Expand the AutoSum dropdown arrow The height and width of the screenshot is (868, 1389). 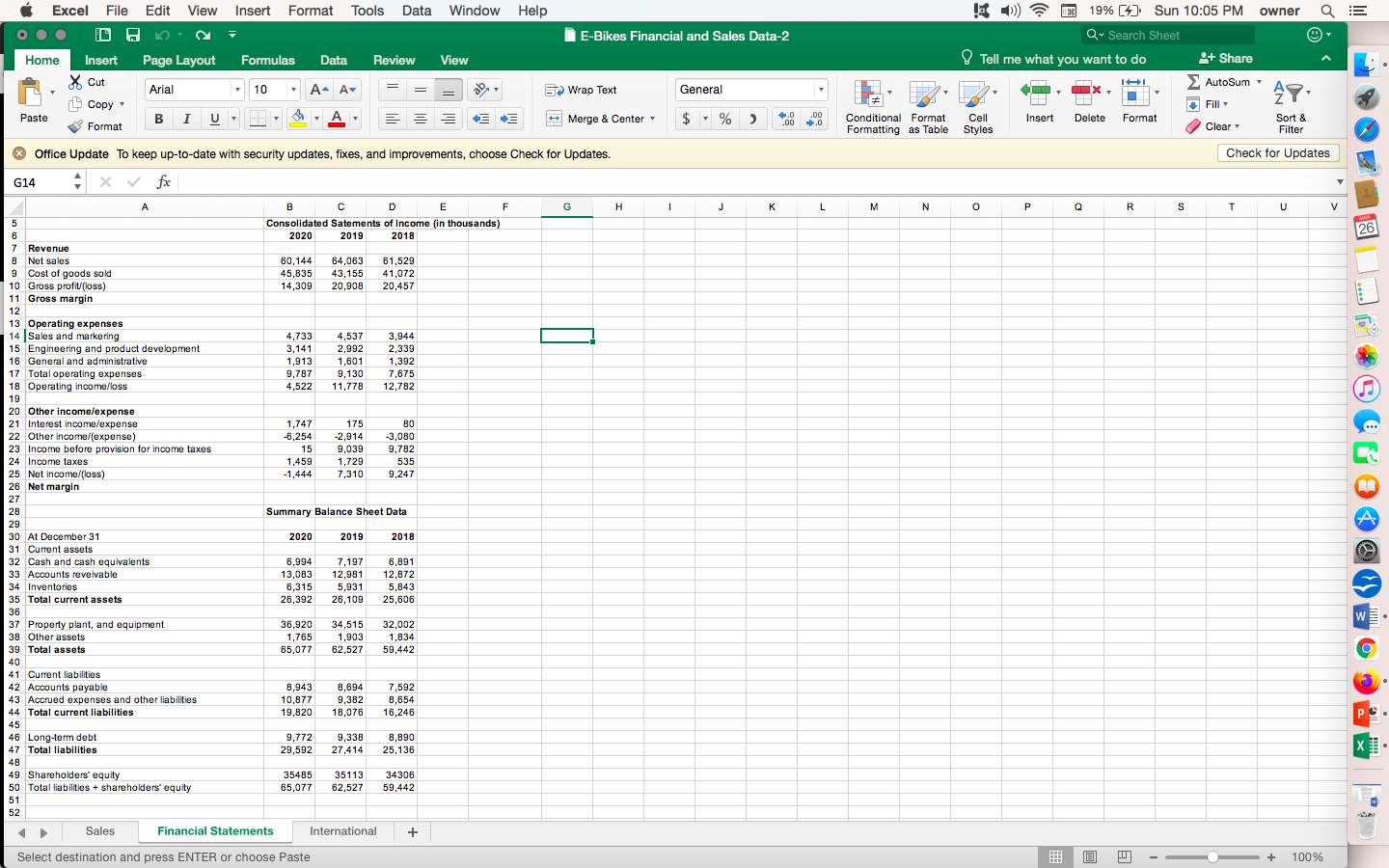[1259, 82]
